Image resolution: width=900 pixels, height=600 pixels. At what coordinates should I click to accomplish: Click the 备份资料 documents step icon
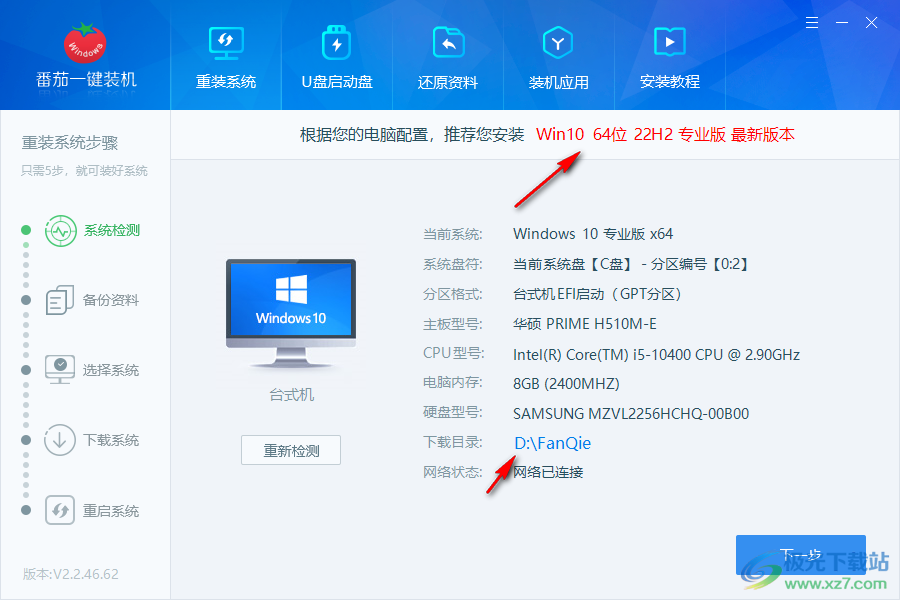pyautogui.click(x=60, y=300)
